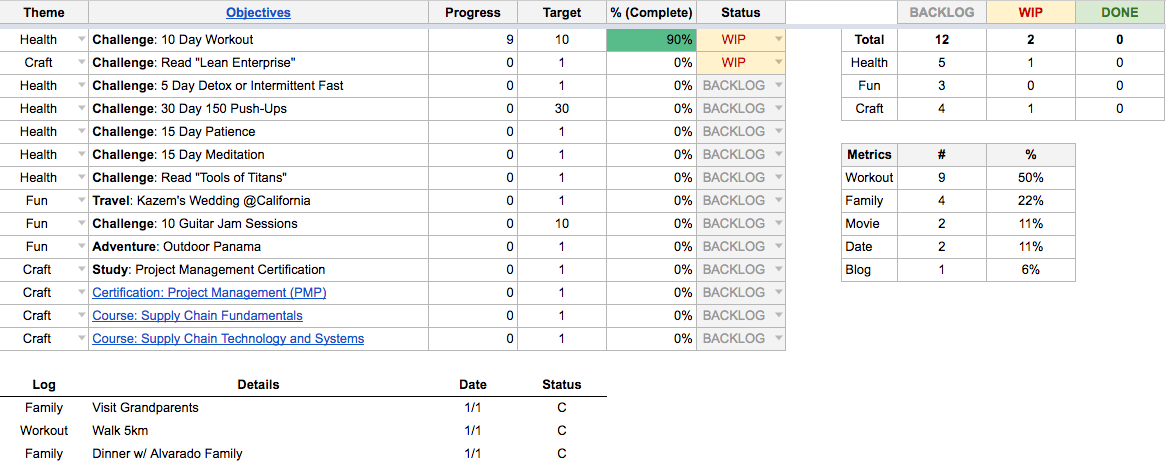
Task: Open Theme dropdown arrow for Outdoor Panama row
Action: (81, 247)
